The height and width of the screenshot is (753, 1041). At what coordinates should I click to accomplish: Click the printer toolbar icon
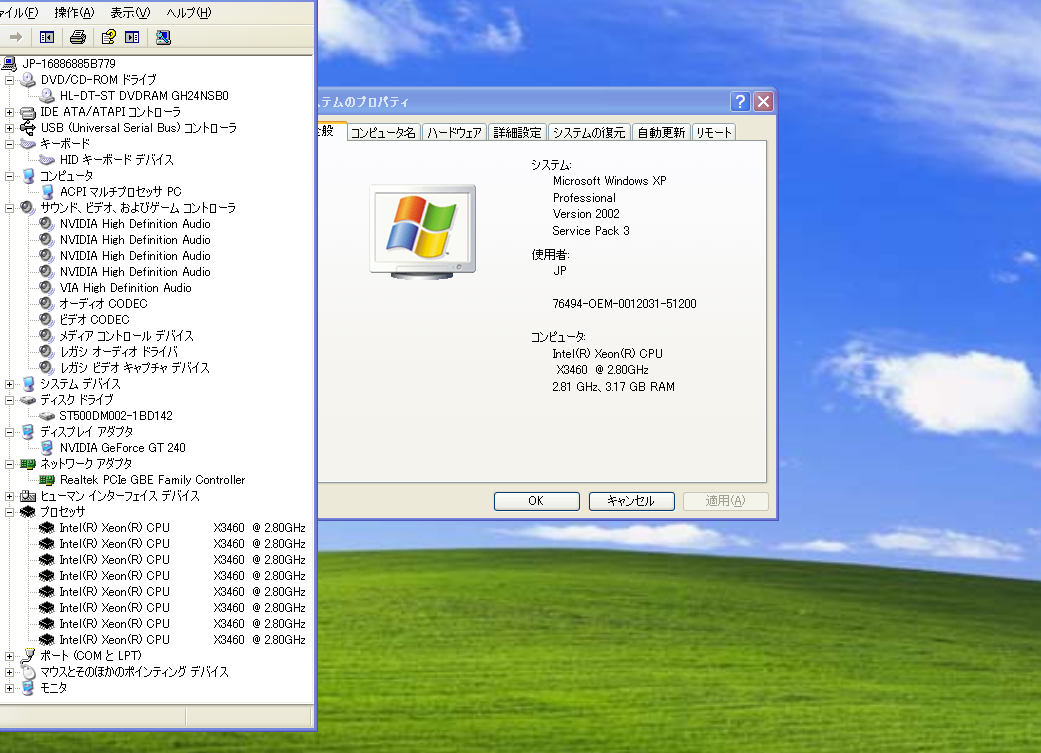pos(78,37)
